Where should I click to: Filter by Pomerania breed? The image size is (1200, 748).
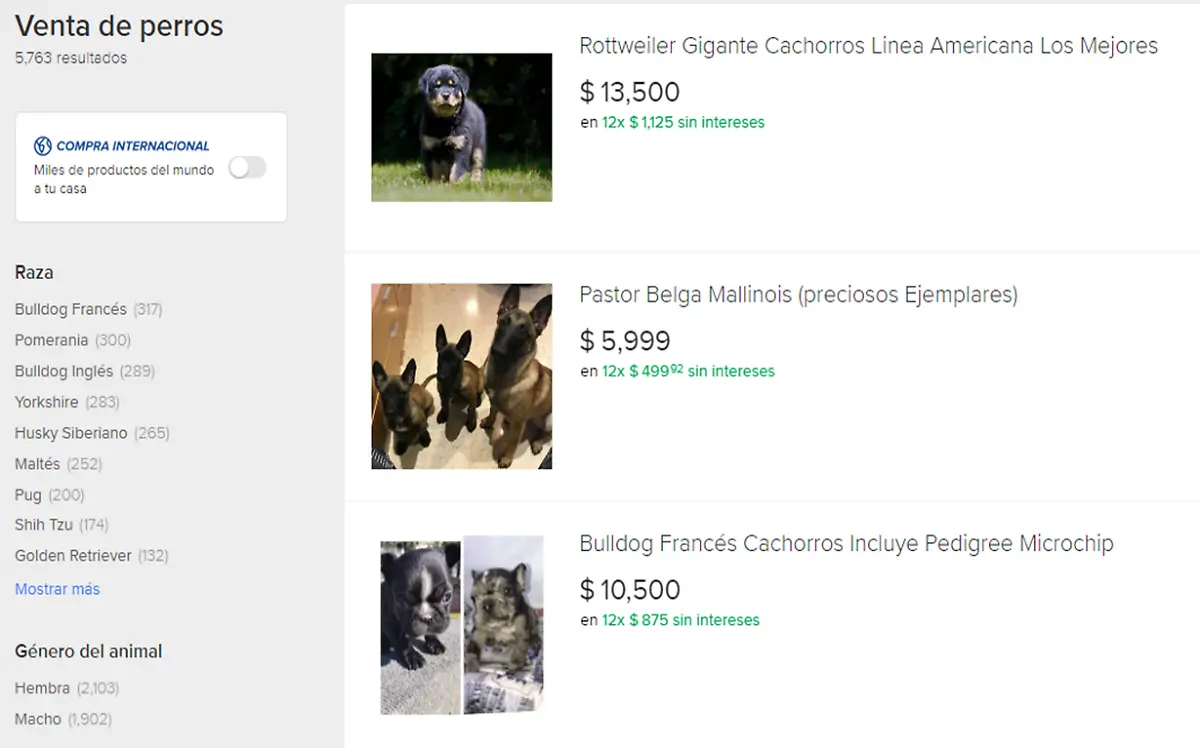[49, 340]
